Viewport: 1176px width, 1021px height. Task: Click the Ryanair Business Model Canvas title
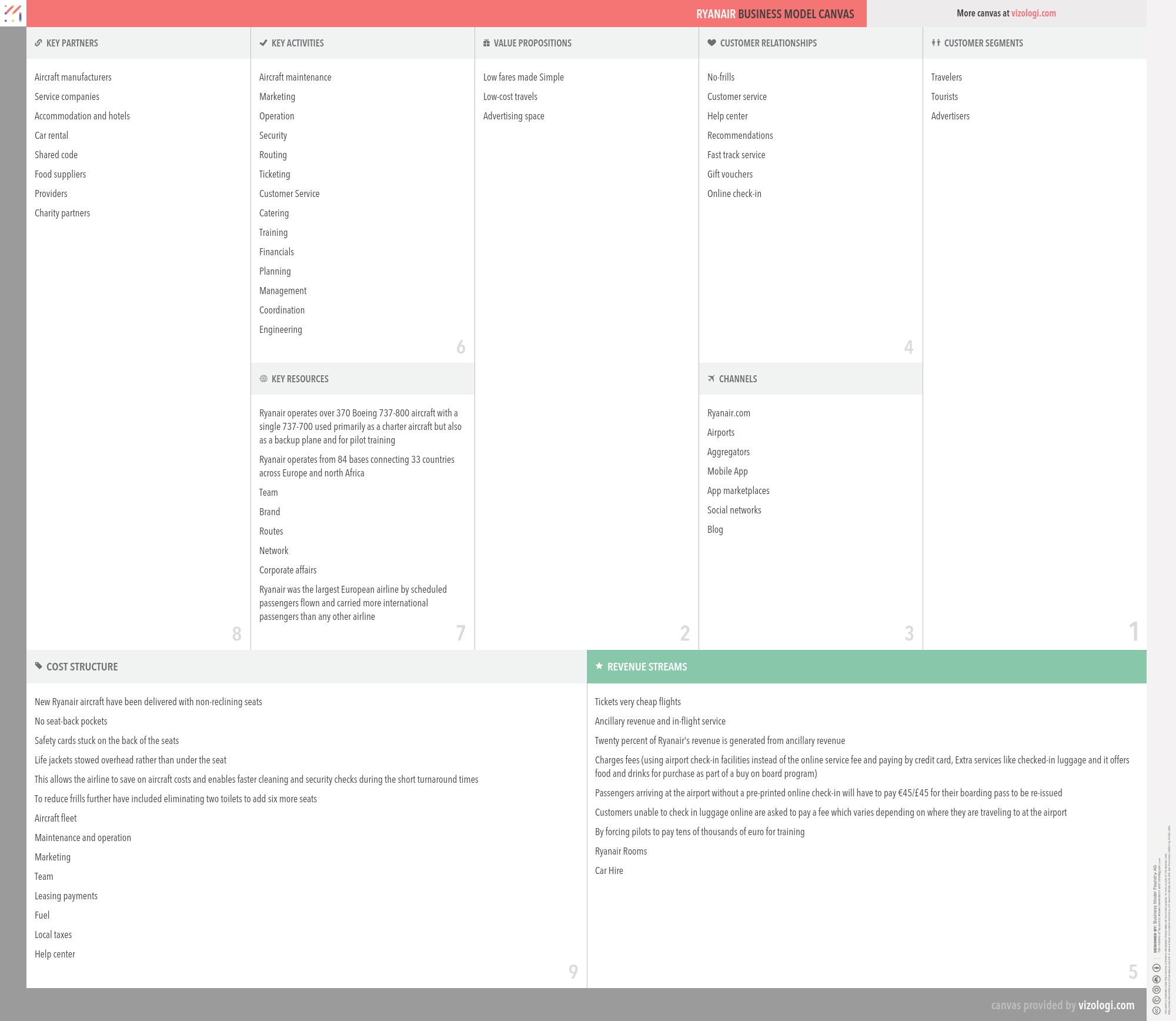[x=775, y=14]
